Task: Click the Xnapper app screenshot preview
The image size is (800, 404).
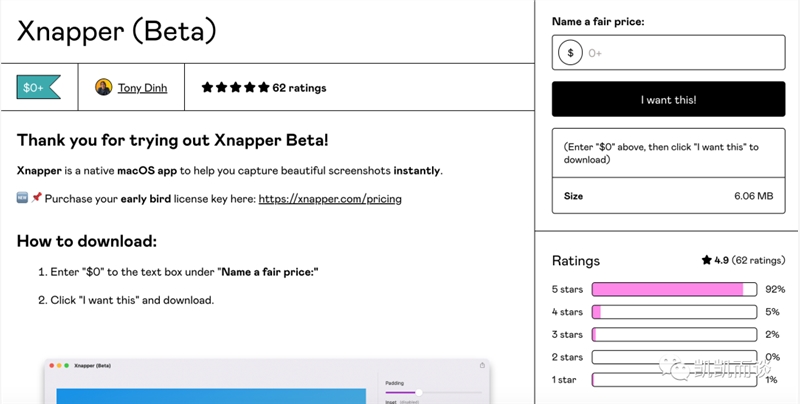Action: [x=267, y=381]
